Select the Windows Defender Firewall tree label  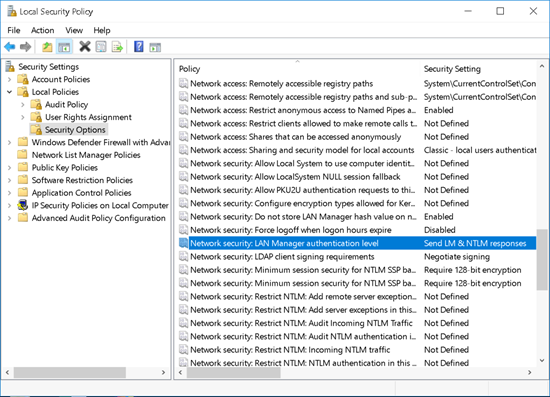pos(101,142)
